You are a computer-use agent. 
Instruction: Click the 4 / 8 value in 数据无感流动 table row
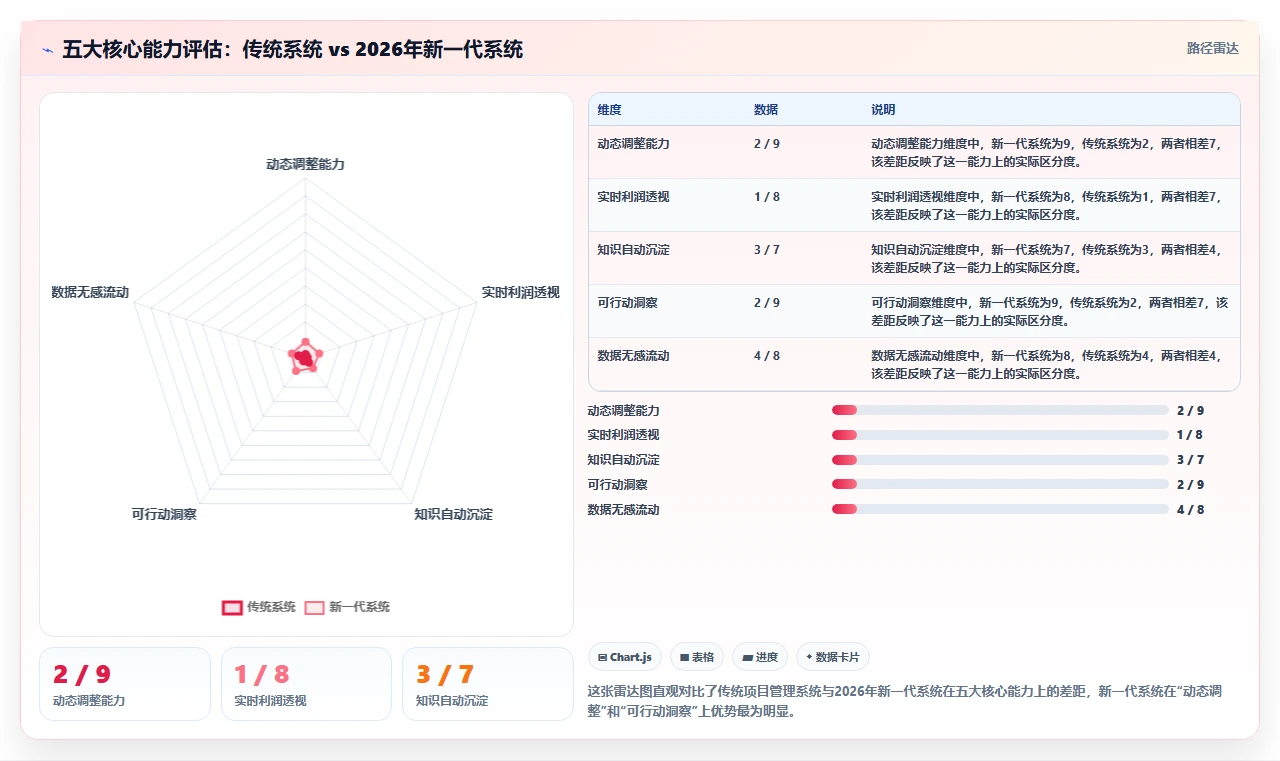(x=767, y=356)
